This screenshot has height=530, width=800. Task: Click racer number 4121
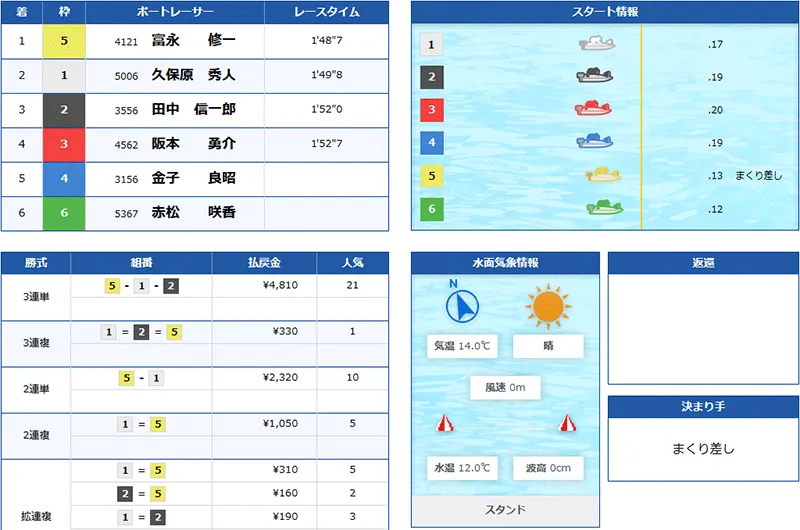pyautogui.click(x=126, y=42)
